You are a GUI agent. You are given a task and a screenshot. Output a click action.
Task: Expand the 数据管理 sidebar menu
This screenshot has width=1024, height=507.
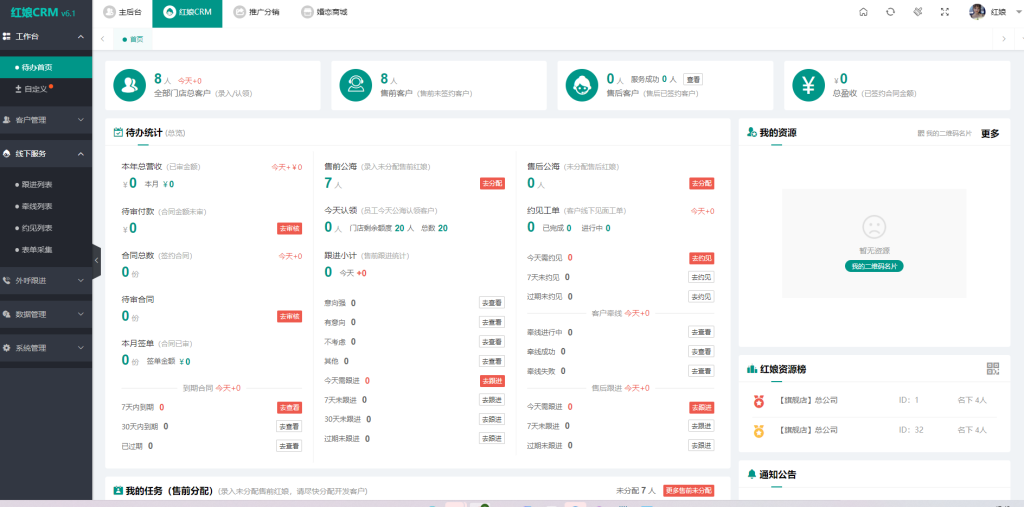pos(45,314)
